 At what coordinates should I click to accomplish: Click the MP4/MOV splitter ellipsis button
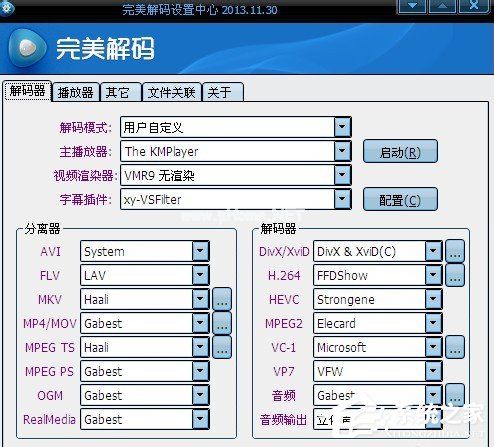(x=222, y=323)
